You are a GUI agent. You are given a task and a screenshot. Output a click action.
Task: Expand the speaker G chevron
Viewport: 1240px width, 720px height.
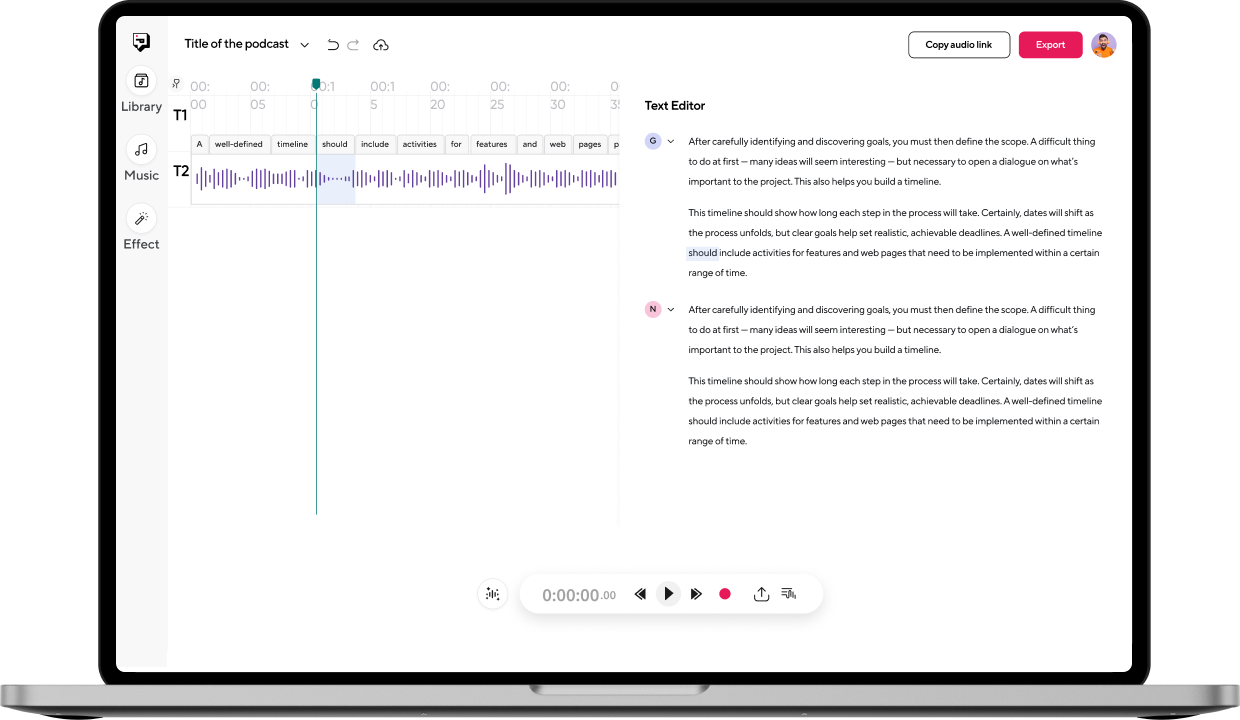coord(671,141)
